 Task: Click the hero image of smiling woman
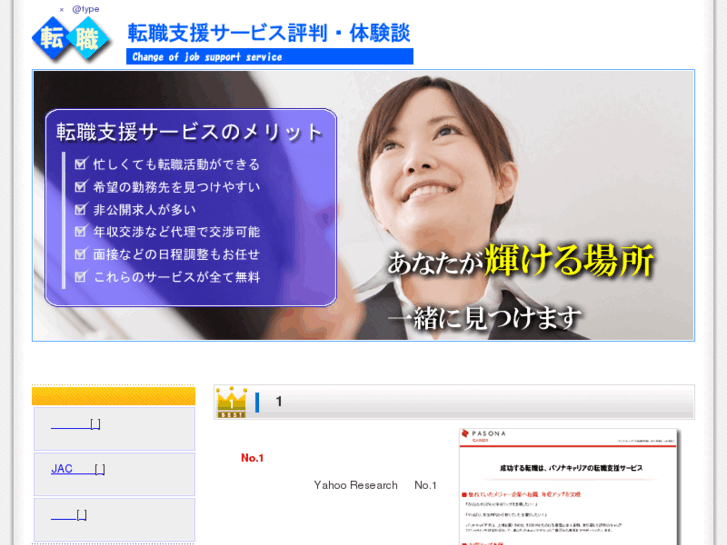click(x=363, y=205)
